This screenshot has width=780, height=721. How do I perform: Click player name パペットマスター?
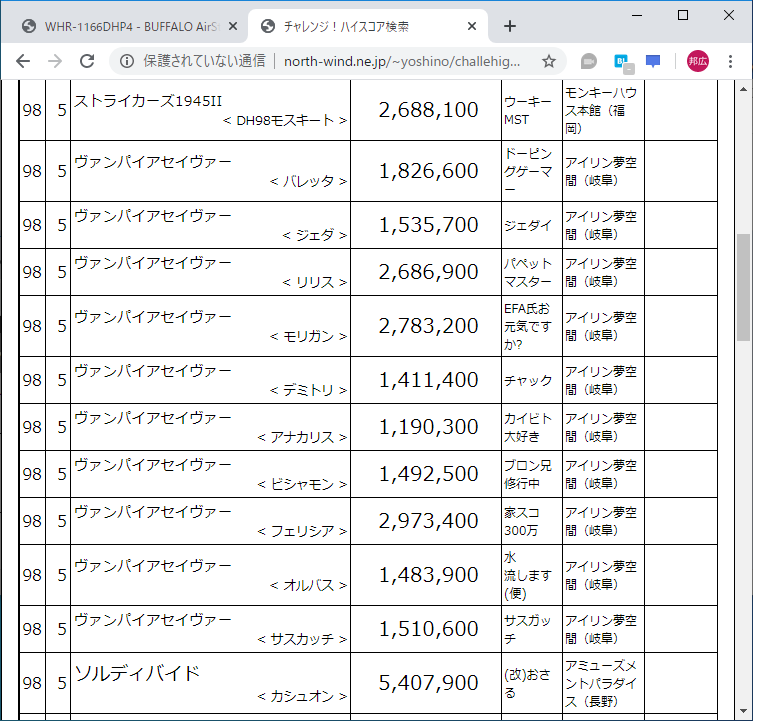528,272
